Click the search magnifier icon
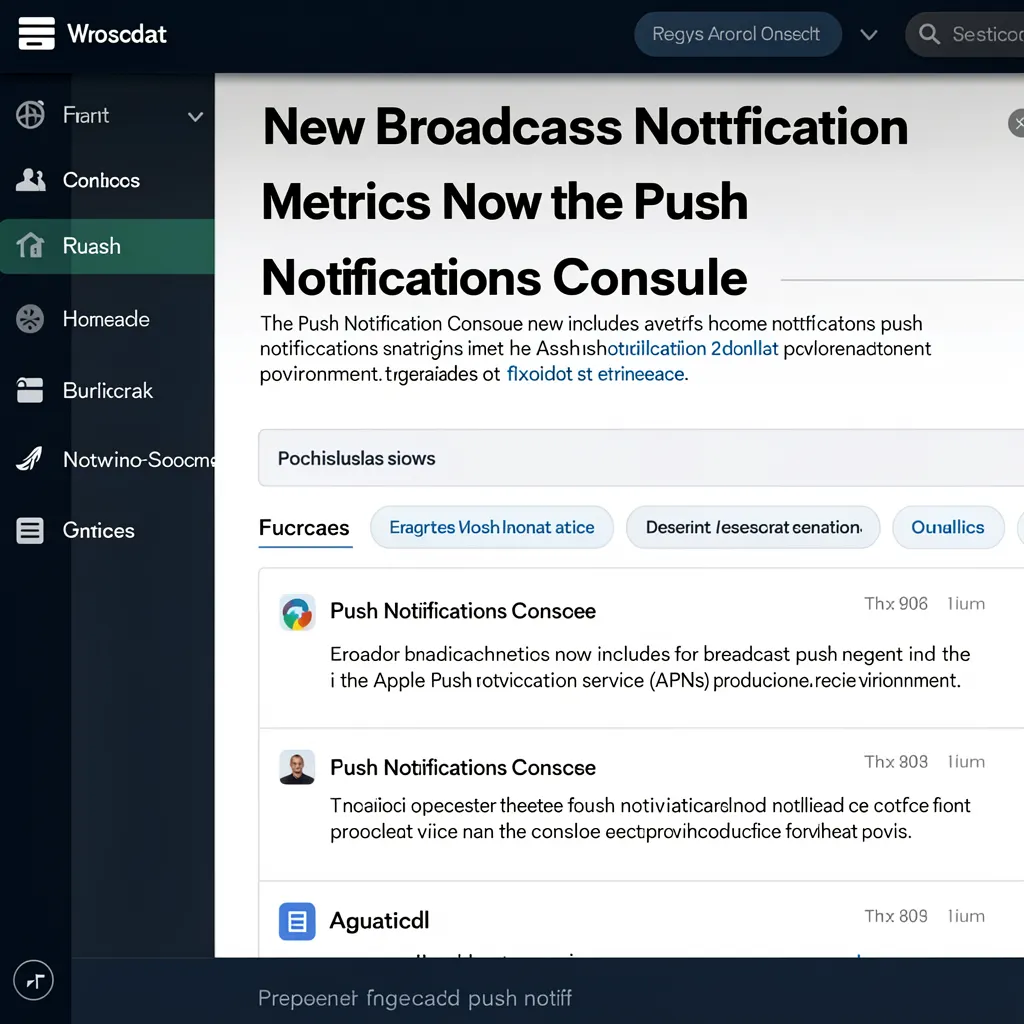The width and height of the screenshot is (1024, 1024). point(929,34)
